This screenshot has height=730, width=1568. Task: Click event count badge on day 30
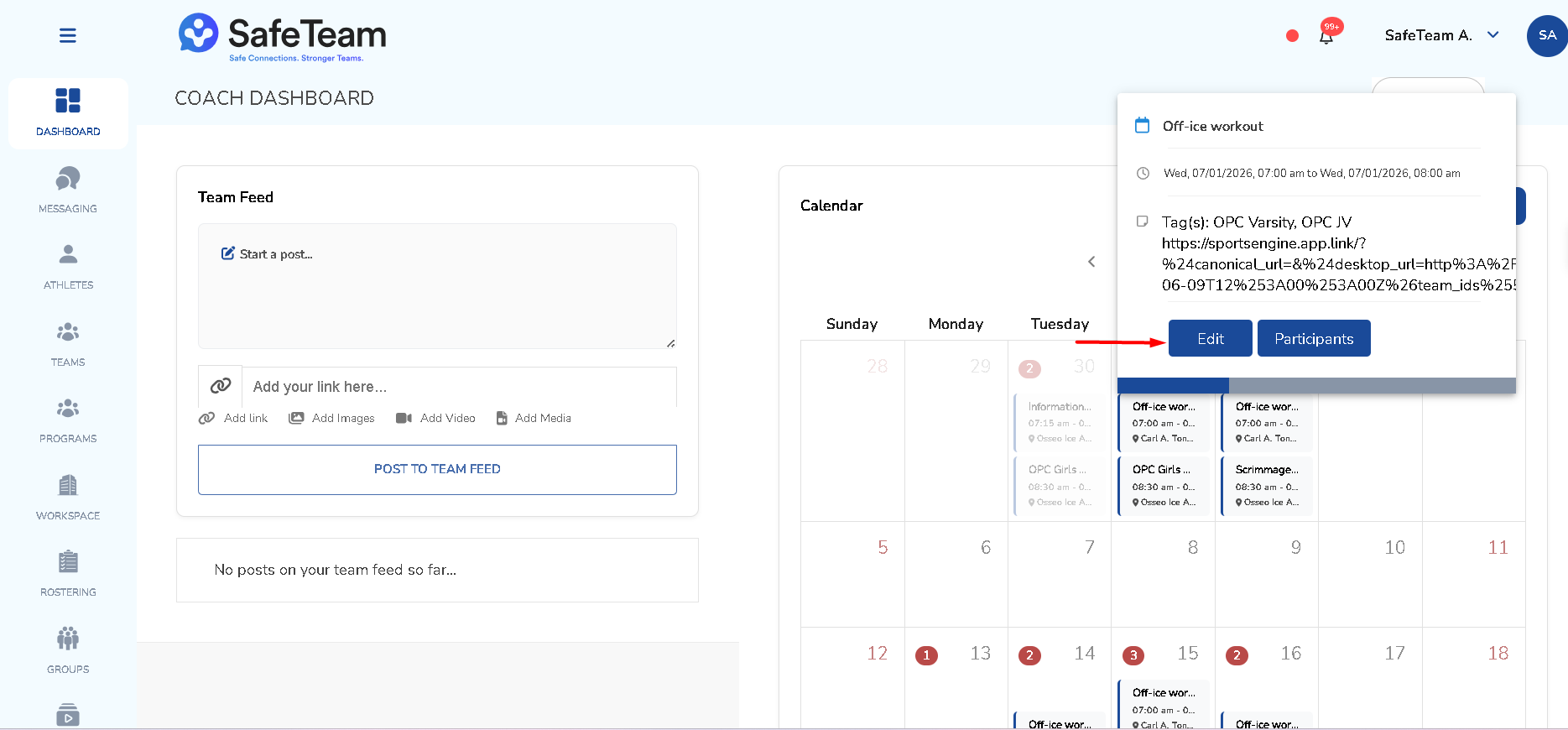coord(1029,368)
